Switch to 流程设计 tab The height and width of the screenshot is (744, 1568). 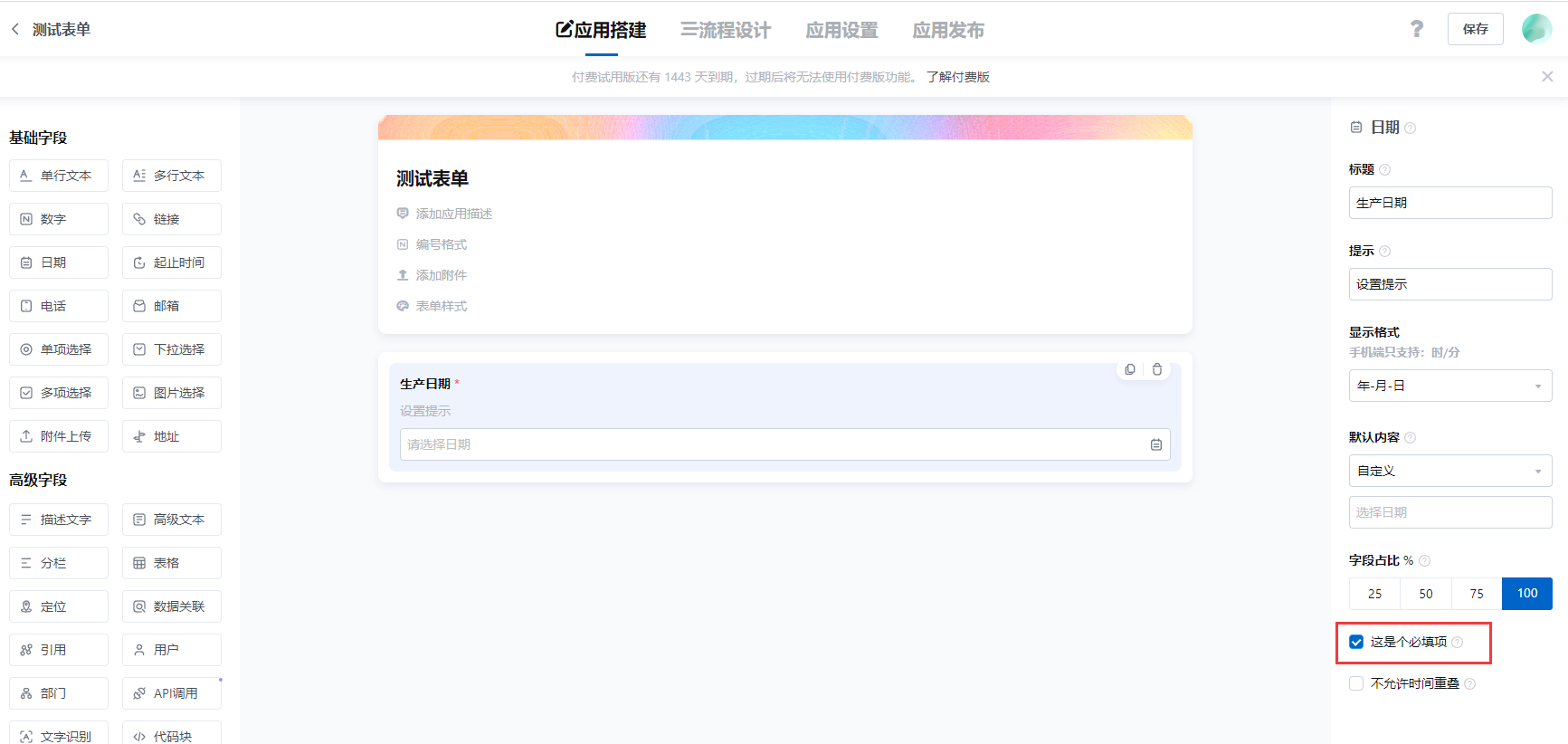coord(726,30)
